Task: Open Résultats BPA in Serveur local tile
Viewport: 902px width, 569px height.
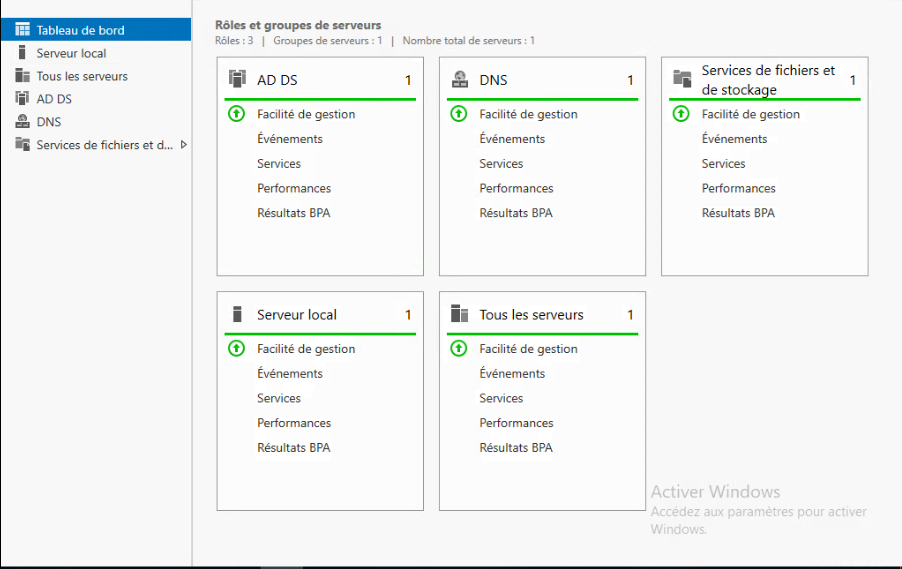Action: click(x=293, y=448)
